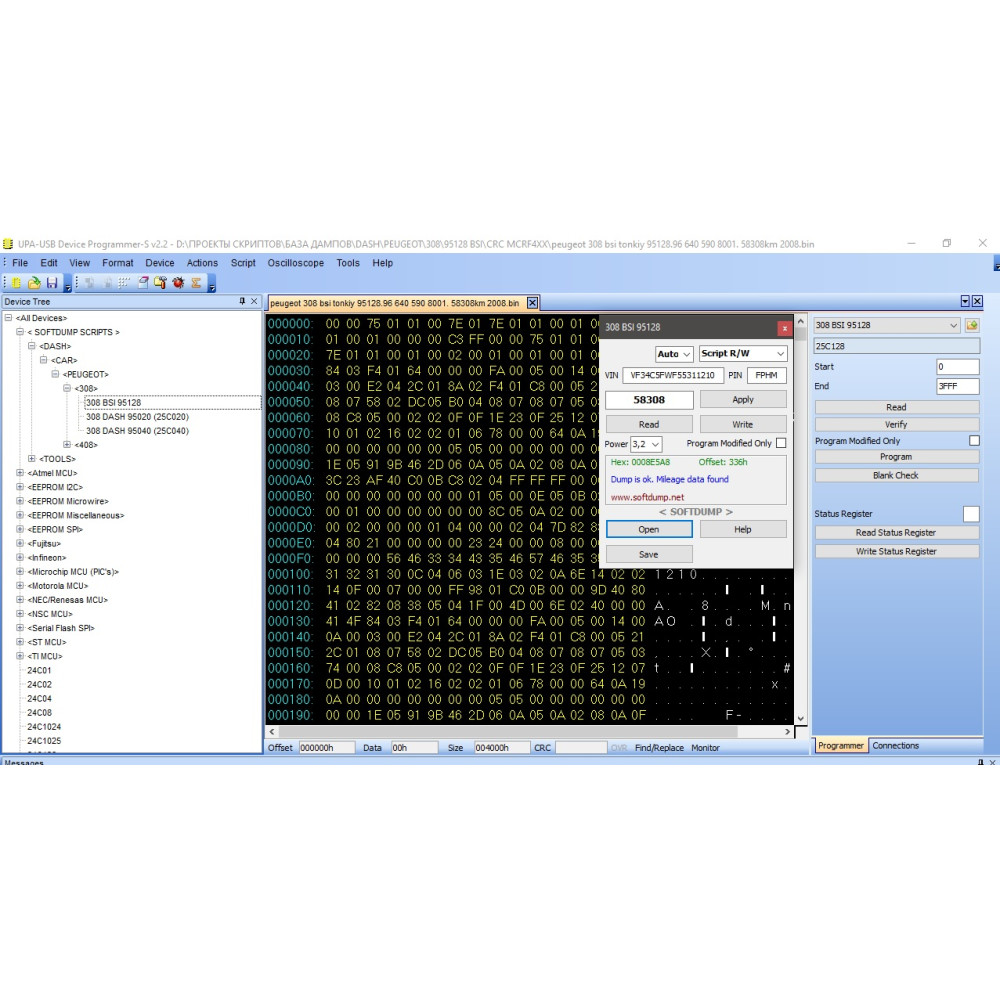Click the Blank Check button
This screenshot has width=1000, height=1000.
click(896, 475)
